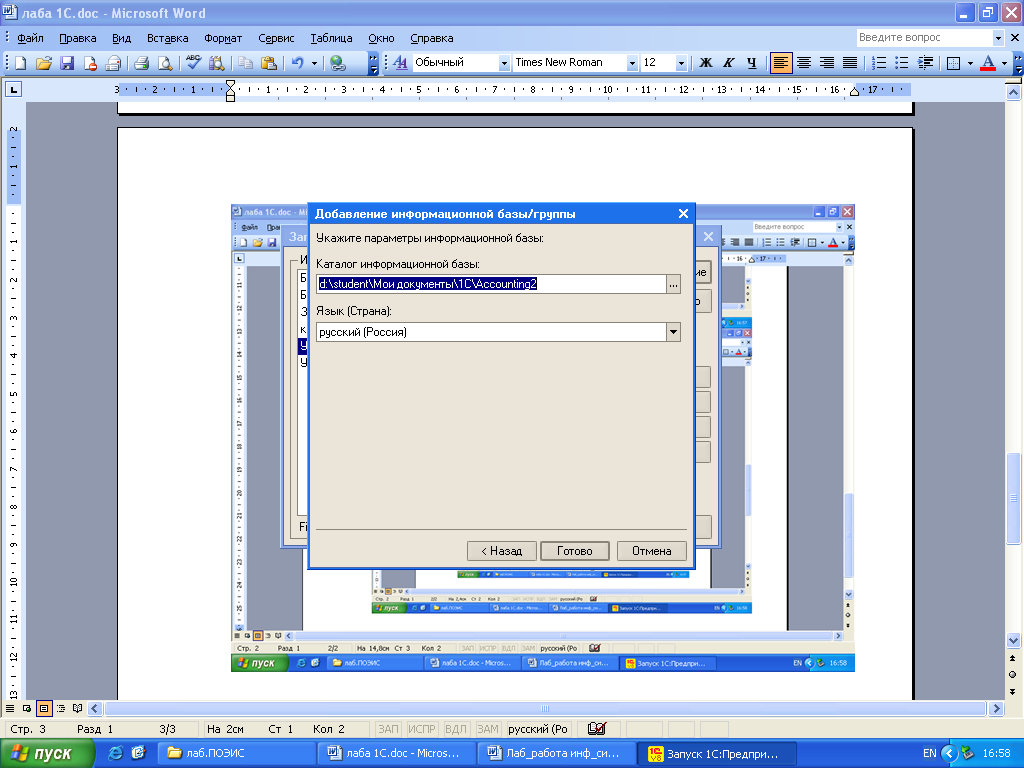
Task: Apply the red font color swatch
Action: point(988,63)
